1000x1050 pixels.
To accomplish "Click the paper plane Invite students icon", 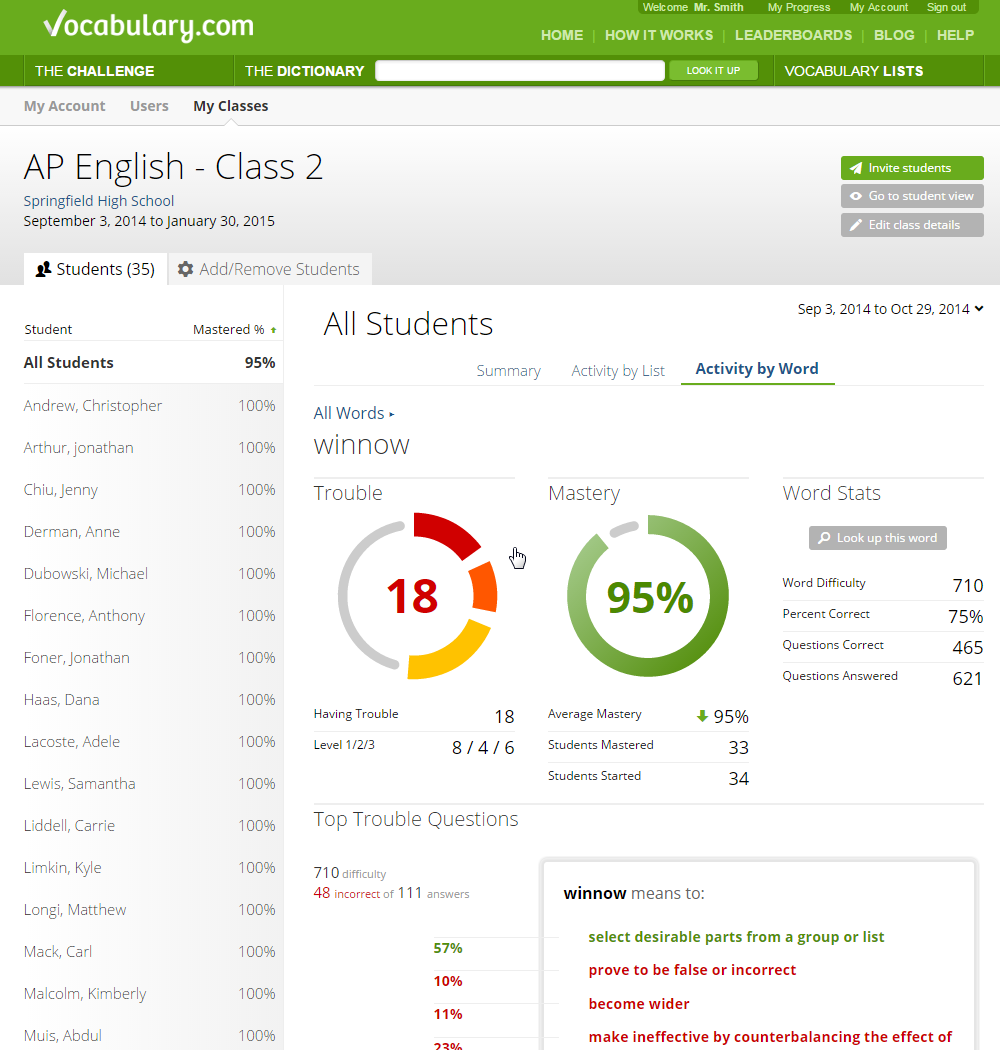I will click(856, 168).
